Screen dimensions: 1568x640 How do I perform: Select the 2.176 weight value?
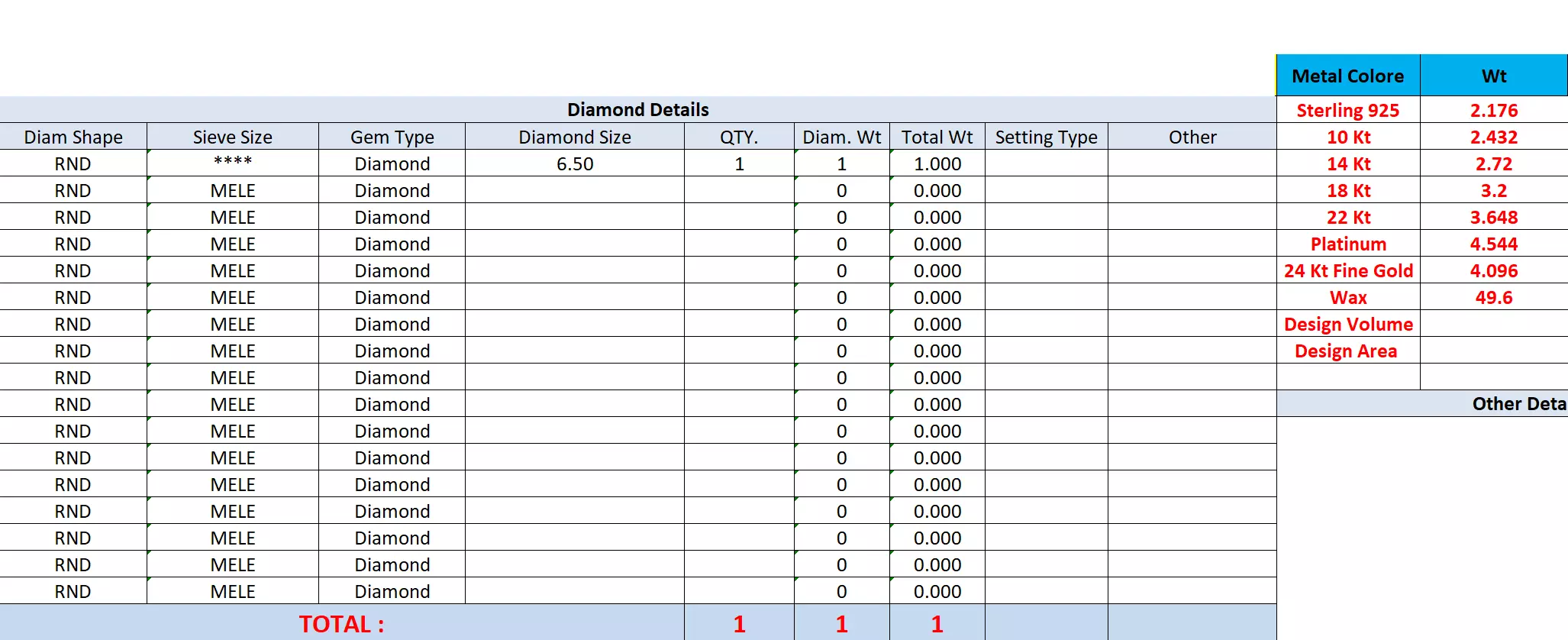tap(1494, 110)
